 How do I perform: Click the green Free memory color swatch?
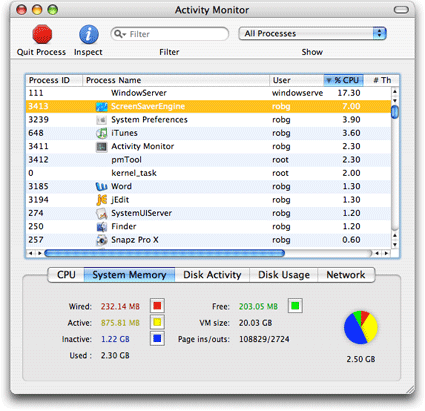(295, 306)
